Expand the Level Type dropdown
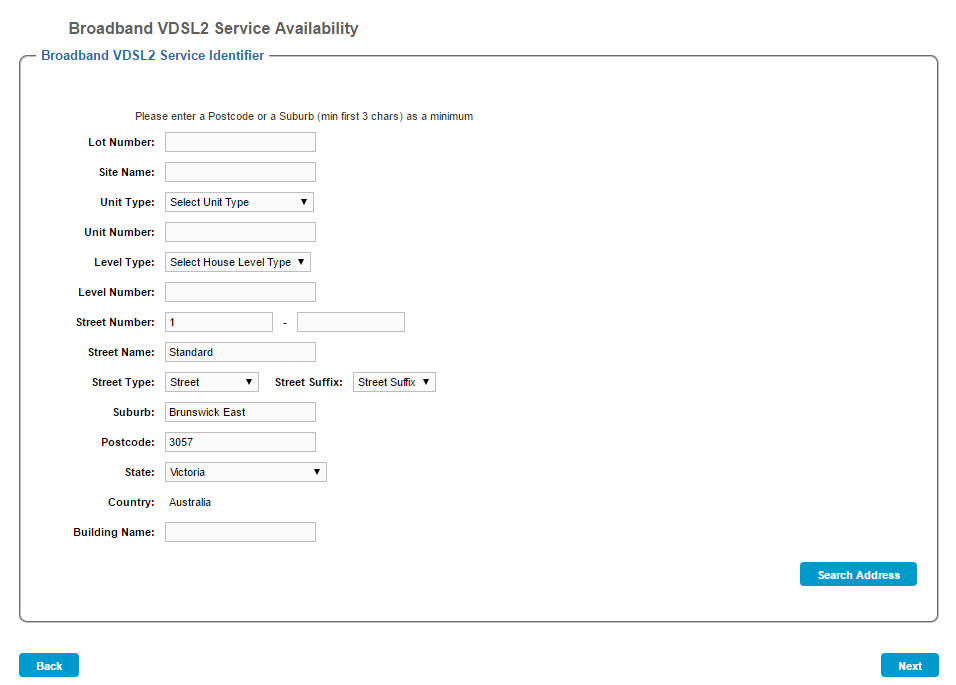 pyautogui.click(x=238, y=262)
